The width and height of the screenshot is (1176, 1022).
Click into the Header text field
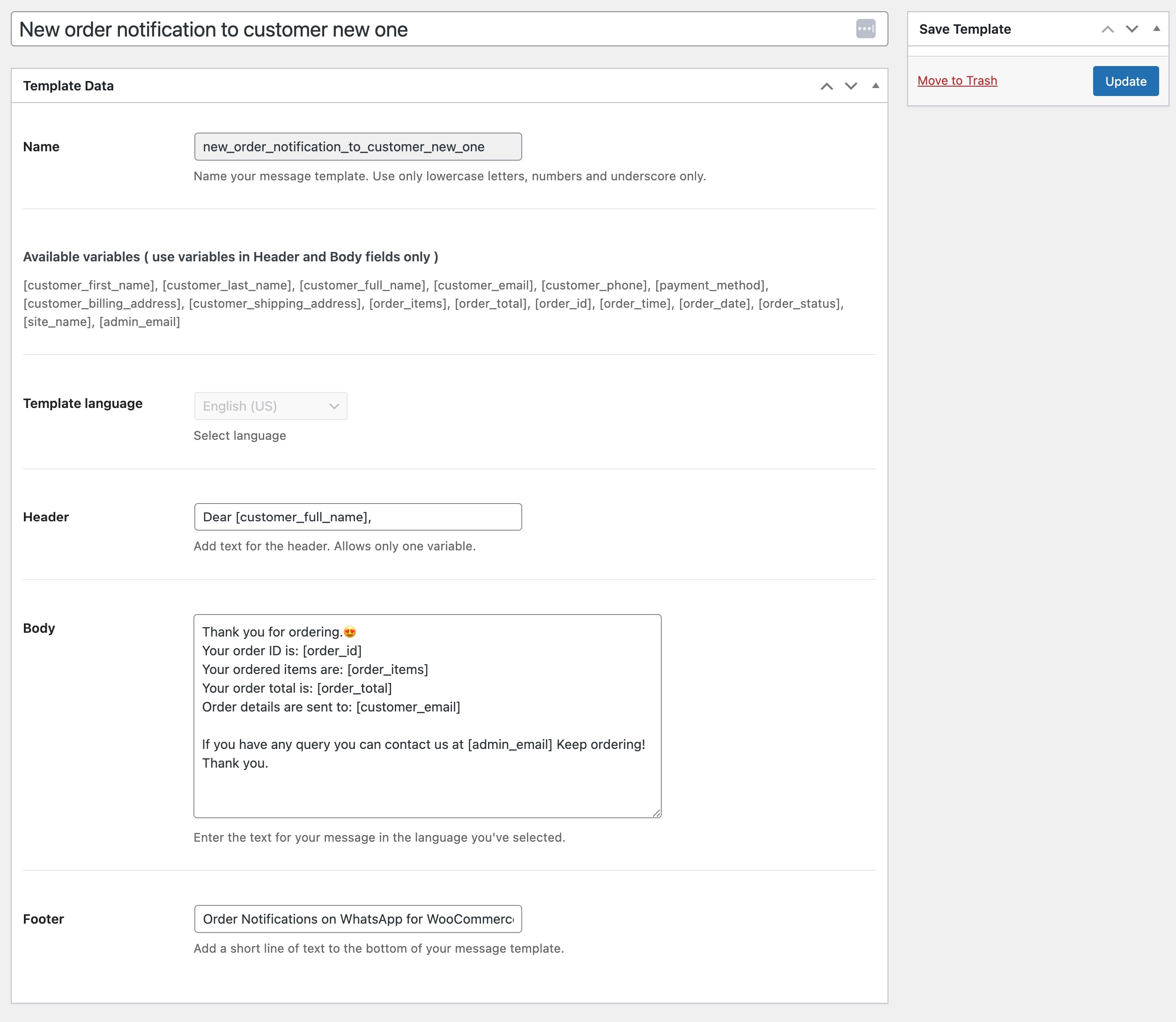(x=358, y=517)
